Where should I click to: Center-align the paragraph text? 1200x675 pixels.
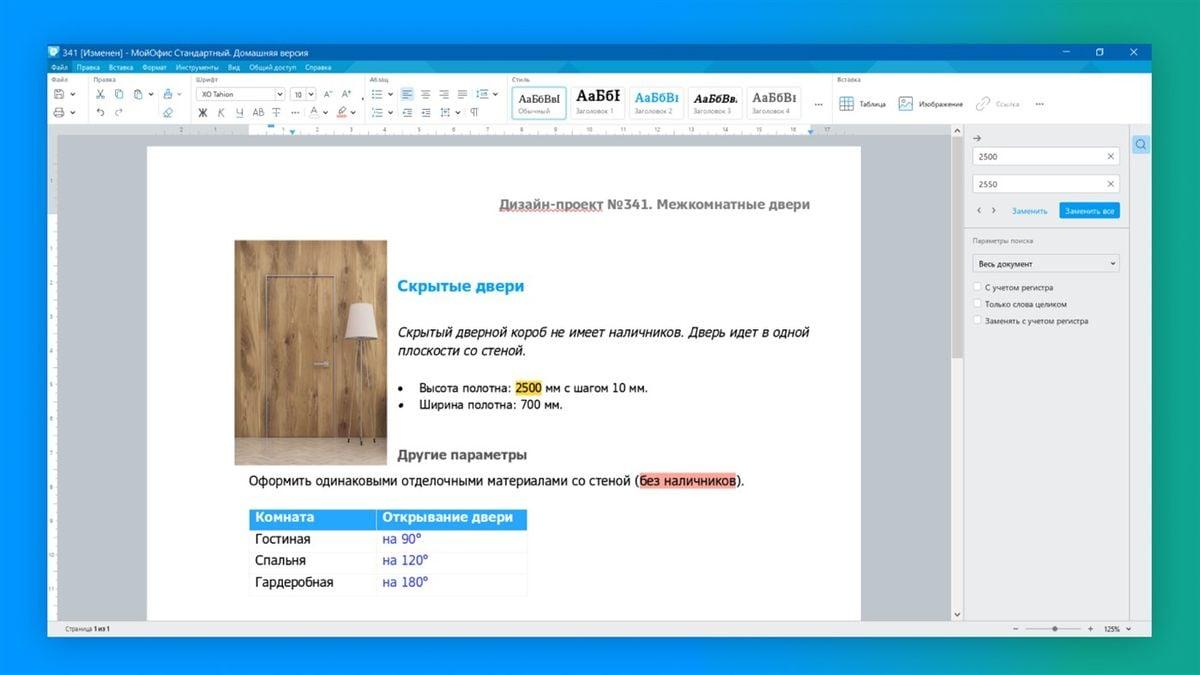coord(426,94)
